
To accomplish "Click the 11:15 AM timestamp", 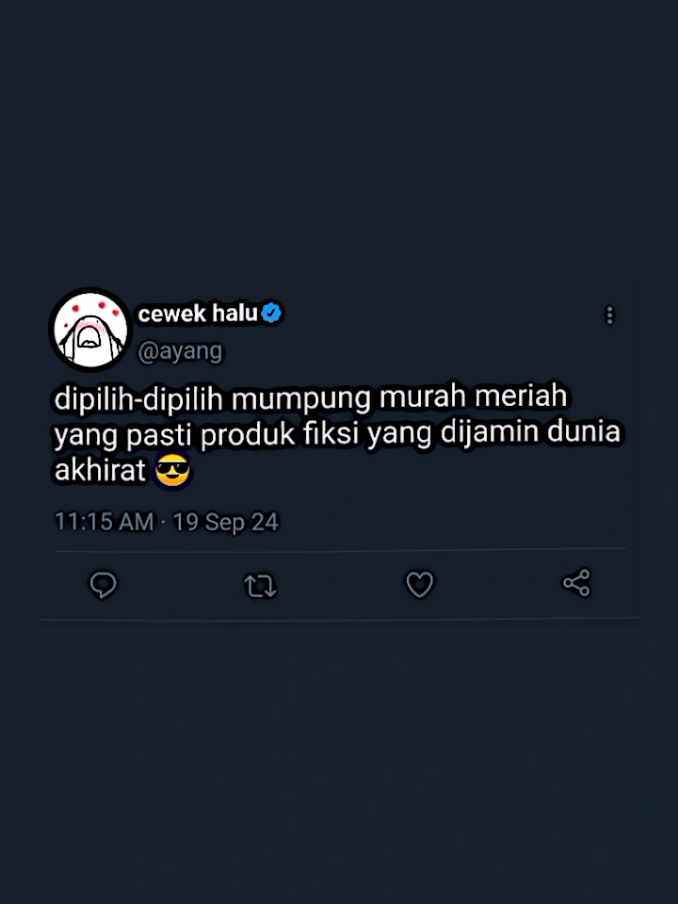I will [104, 522].
